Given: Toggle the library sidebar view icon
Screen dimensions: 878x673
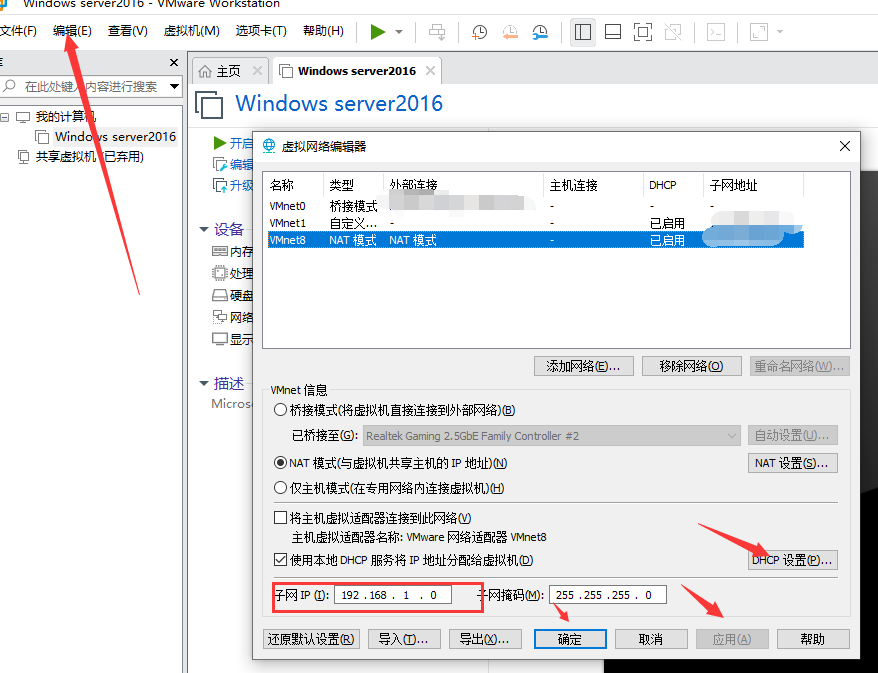Looking at the screenshot, I should 582,32.
